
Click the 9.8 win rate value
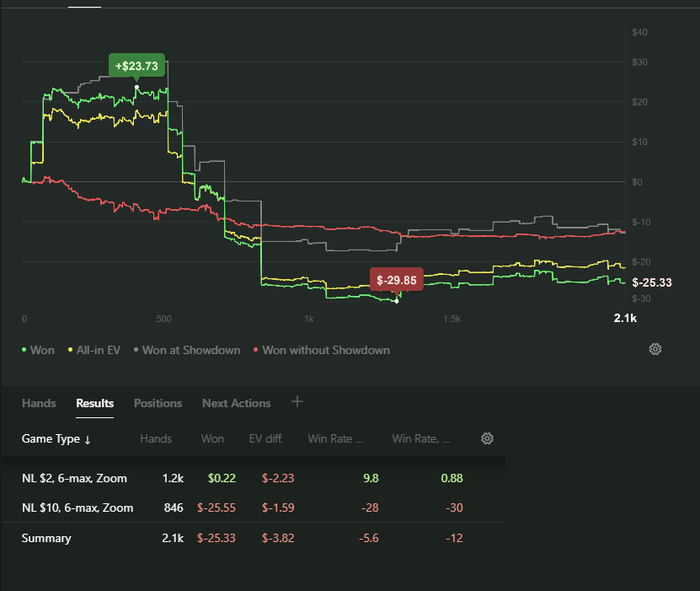tap(371, 478)
